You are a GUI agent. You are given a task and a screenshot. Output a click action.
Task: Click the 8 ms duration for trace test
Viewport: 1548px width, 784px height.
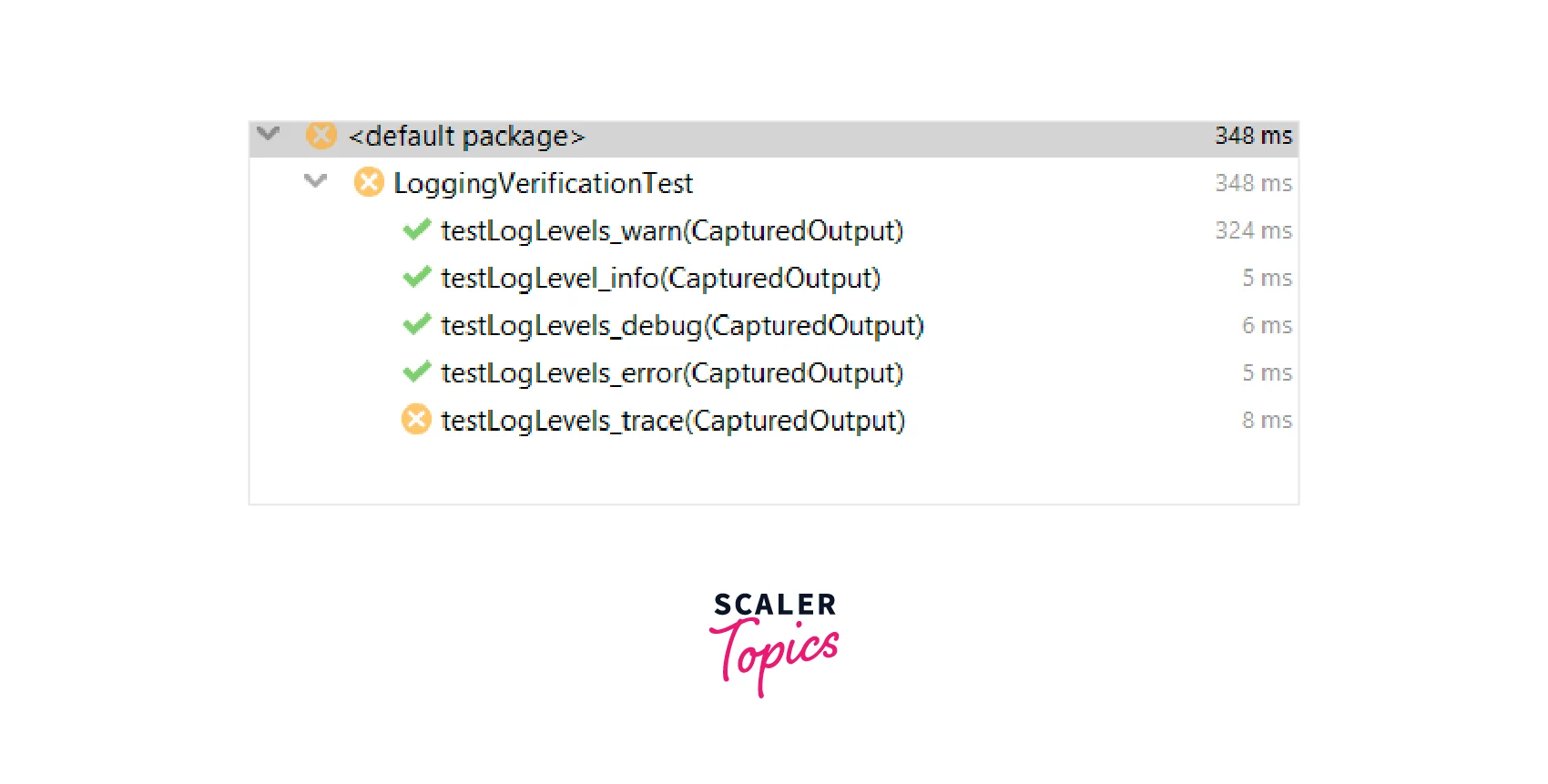tap(1267, 421)
